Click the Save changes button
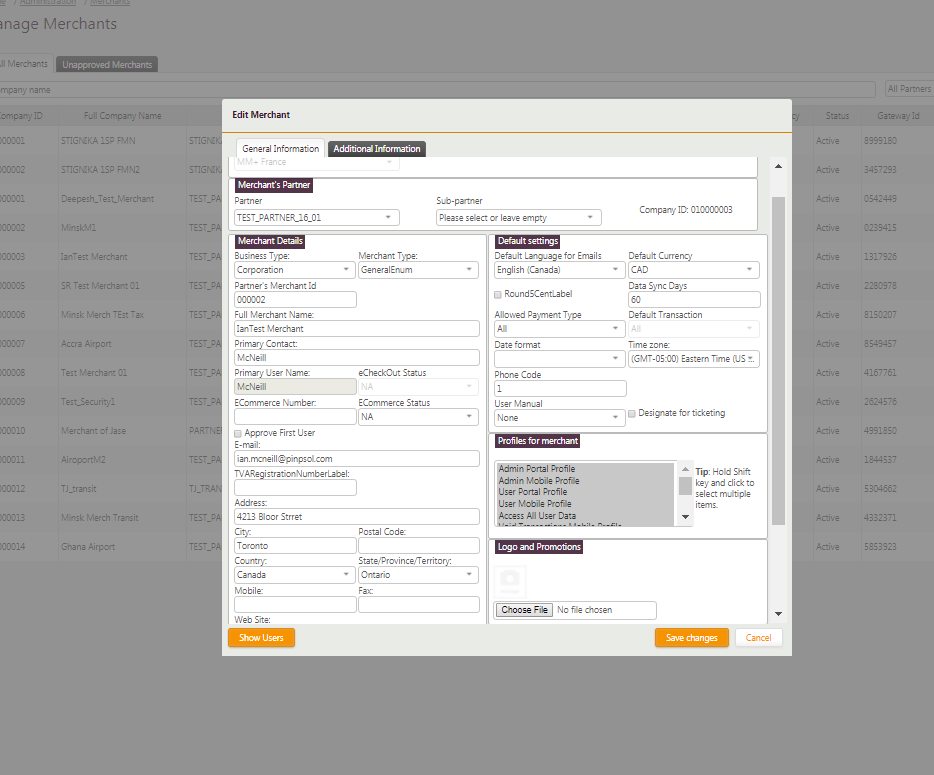The image size is (934, 775). coord(691,638)
